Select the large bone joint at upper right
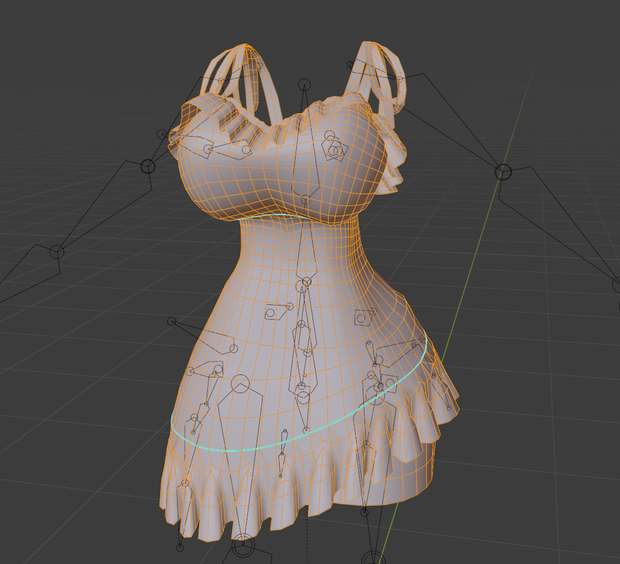 pos(503,172)
